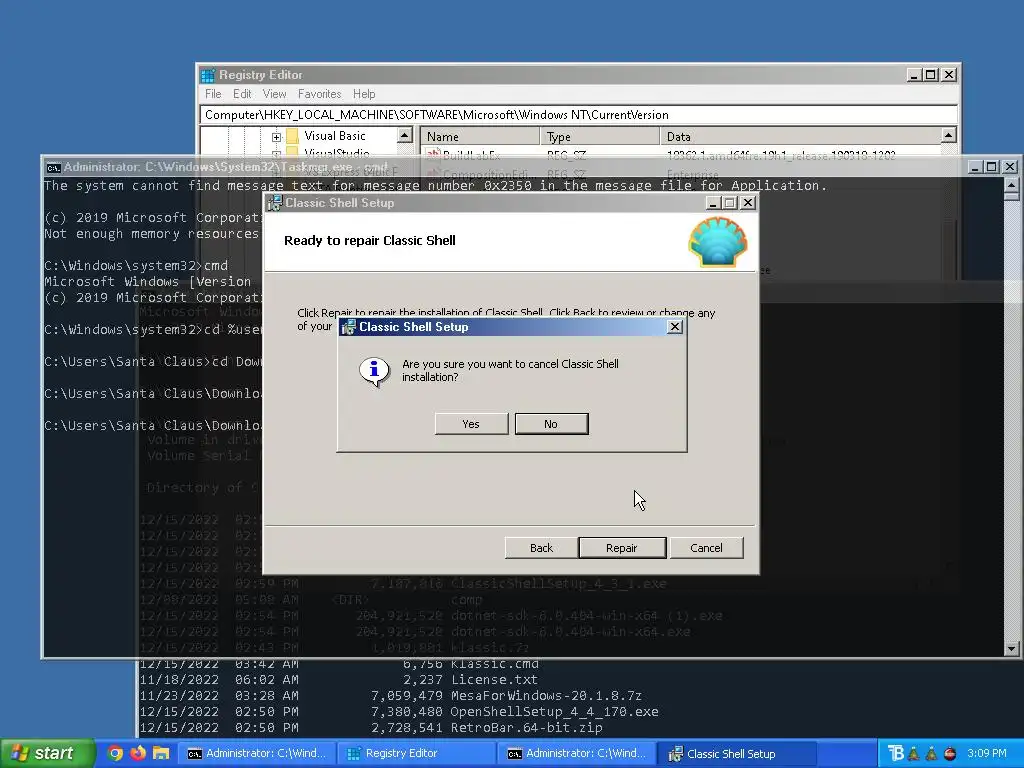Screen dimensions: 1024x768
Task: Close the cancel confirmation dialog
Action: [x=675, y=327]
